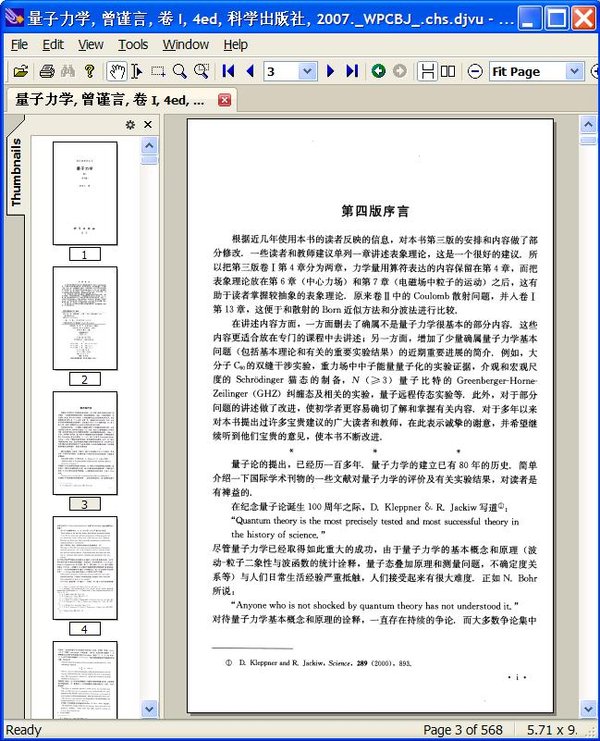Open a file with the folder icon
This screenshot has height=741, width=600.
point(21,71)
